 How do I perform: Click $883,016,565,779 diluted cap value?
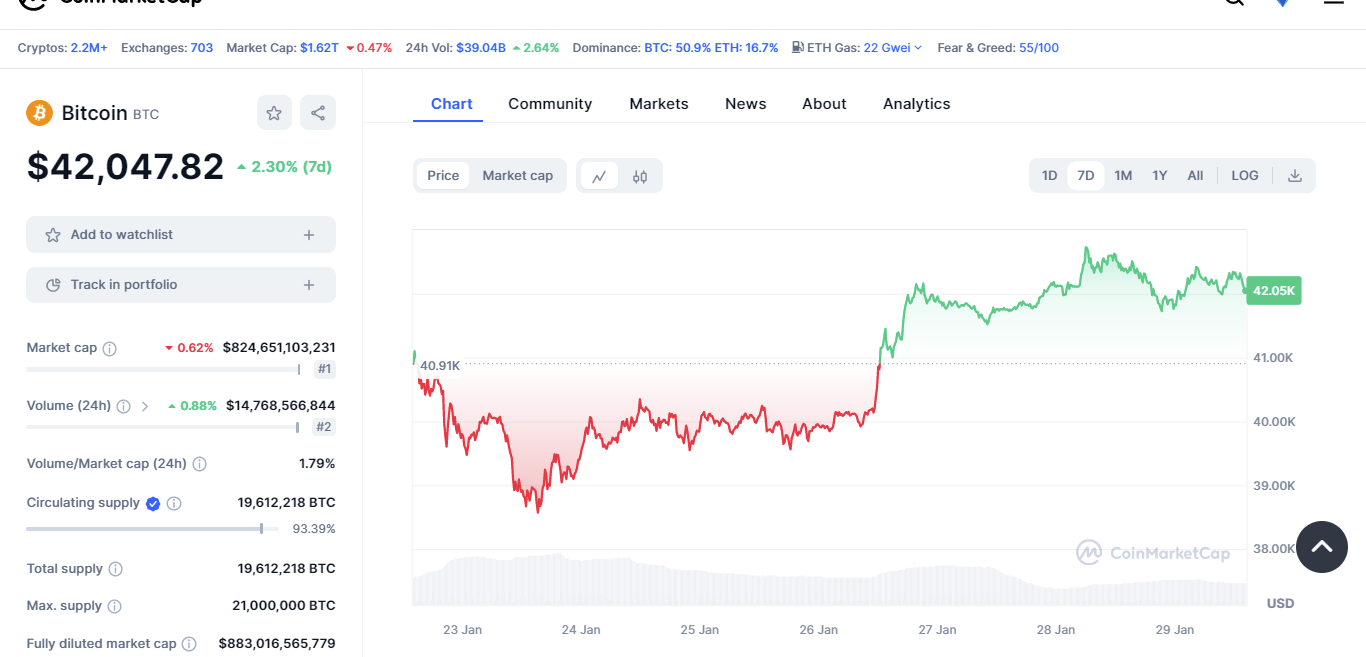277,644
